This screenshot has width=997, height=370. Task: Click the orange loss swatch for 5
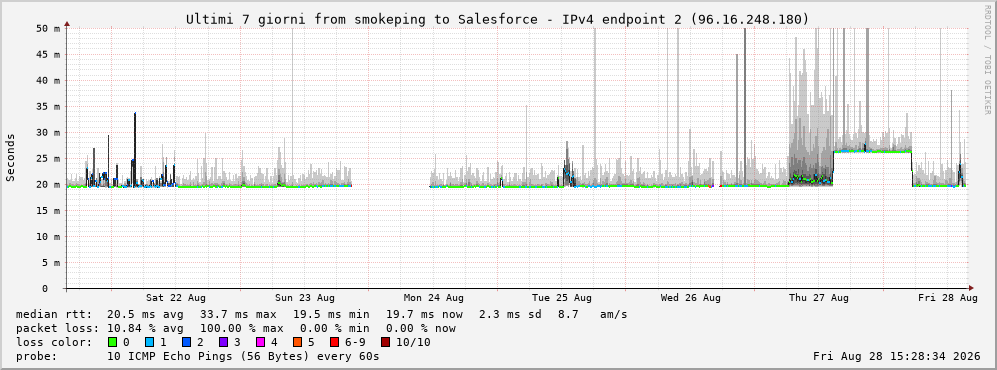(x=298, y=343)
